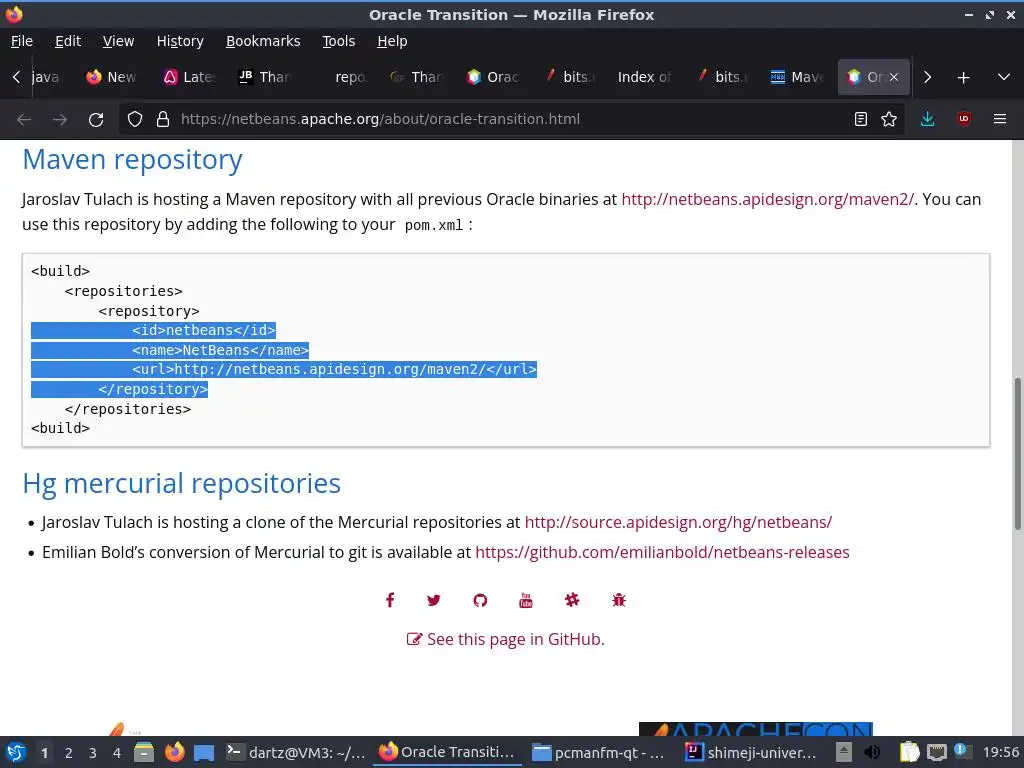Toggle reader view for this page
The image size is (1024, 768).
click(861, 120)
